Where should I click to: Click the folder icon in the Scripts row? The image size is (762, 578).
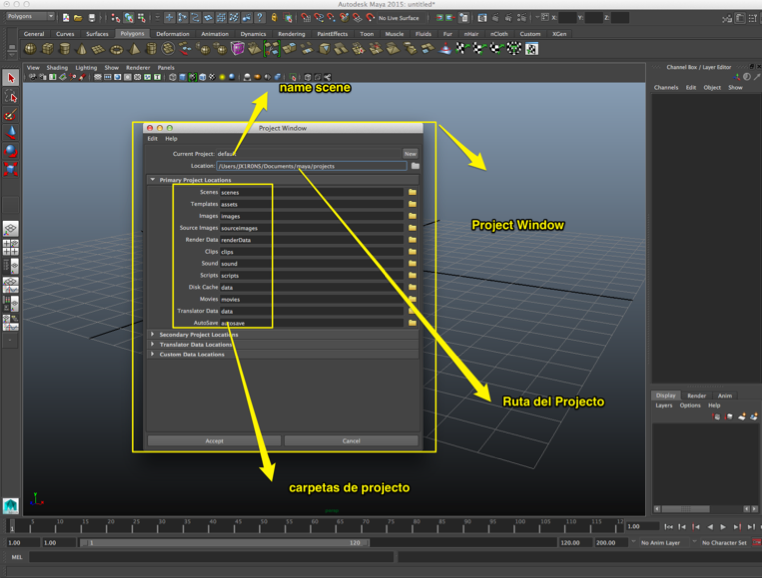[x=412, y=275]
